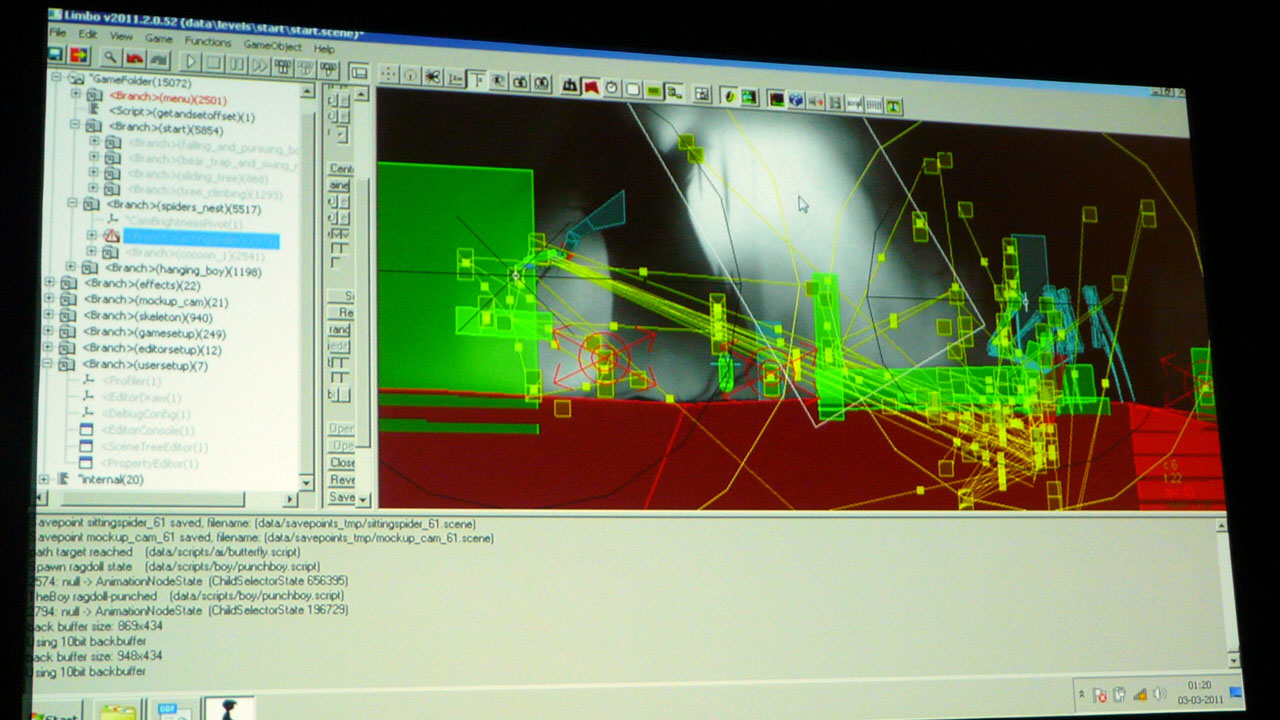
Task: Open the Help menu
Action: pyautogui.click(x=324, y=48)
